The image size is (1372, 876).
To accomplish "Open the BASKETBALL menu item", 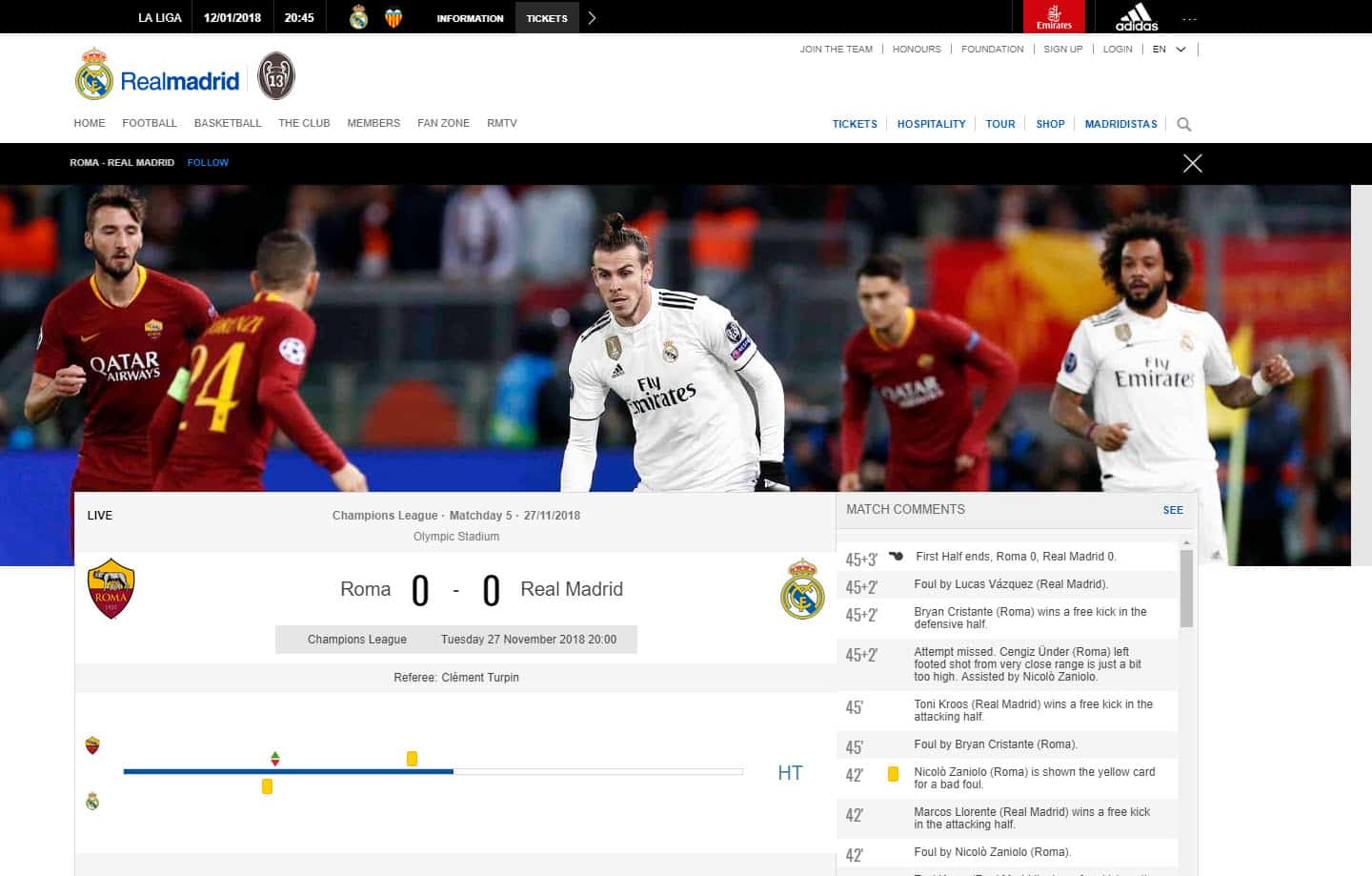I will tap(228, 123).
